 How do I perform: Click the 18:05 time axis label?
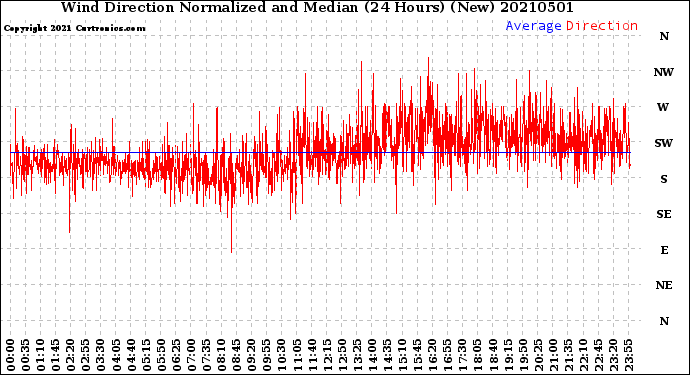tap(477, 355)
